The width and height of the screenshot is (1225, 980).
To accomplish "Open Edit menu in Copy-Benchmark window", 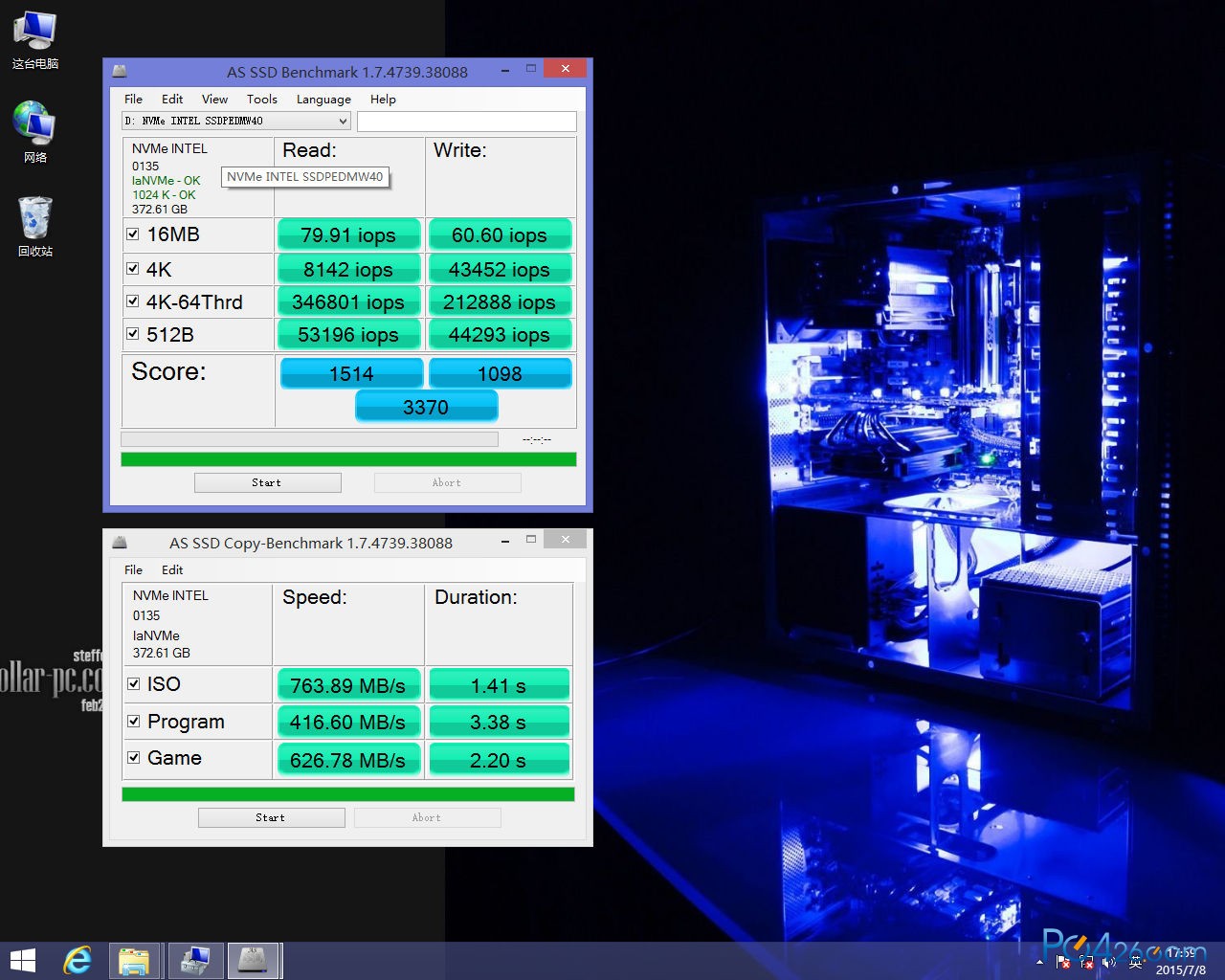I will pos(172,569).
